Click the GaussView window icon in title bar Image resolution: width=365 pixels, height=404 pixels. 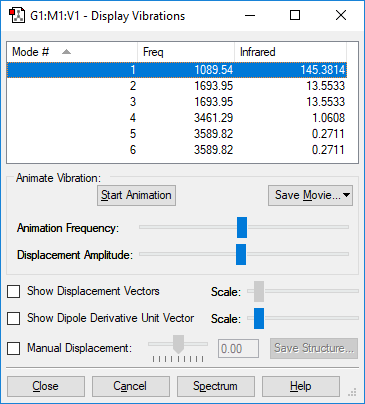(x=17, y=15)
